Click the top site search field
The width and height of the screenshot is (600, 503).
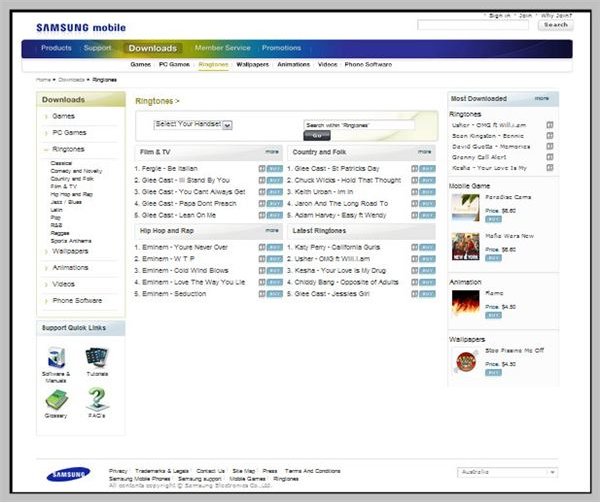pyautogui.click(x=473, y=25)
